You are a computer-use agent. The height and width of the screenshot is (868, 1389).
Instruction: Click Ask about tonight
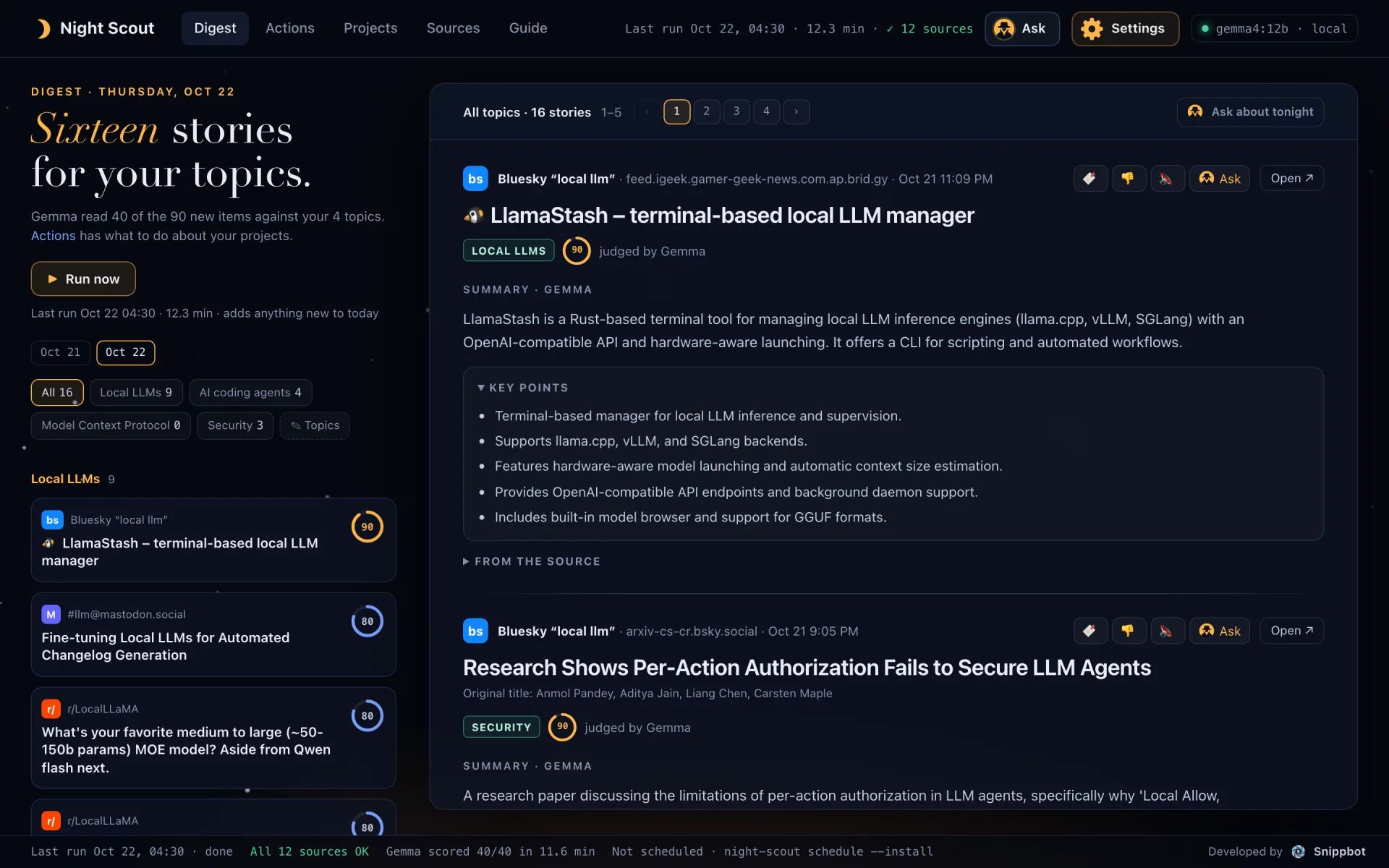coord(1250,112)
